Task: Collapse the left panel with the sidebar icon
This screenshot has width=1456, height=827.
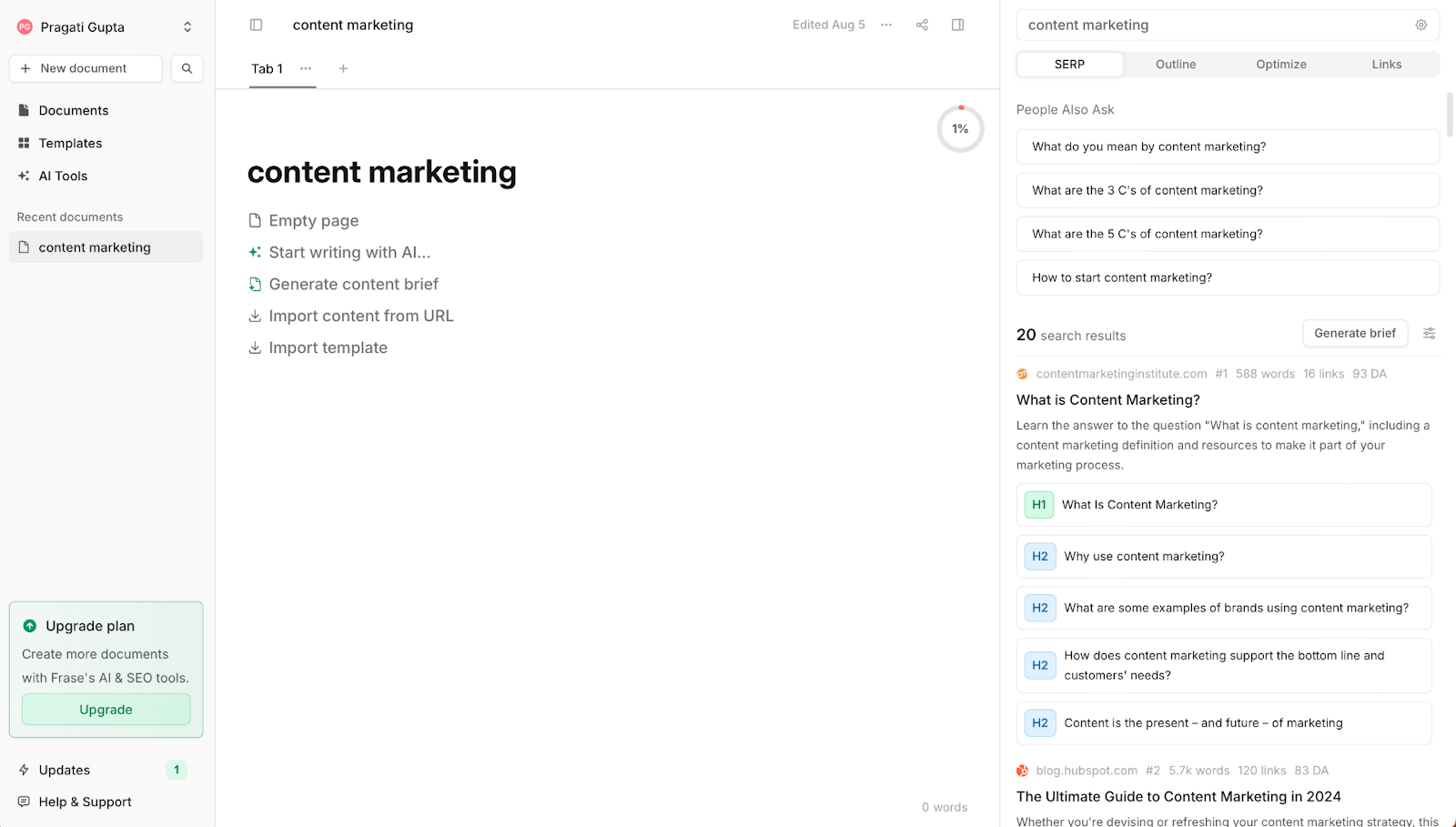Action: (256, 25)
